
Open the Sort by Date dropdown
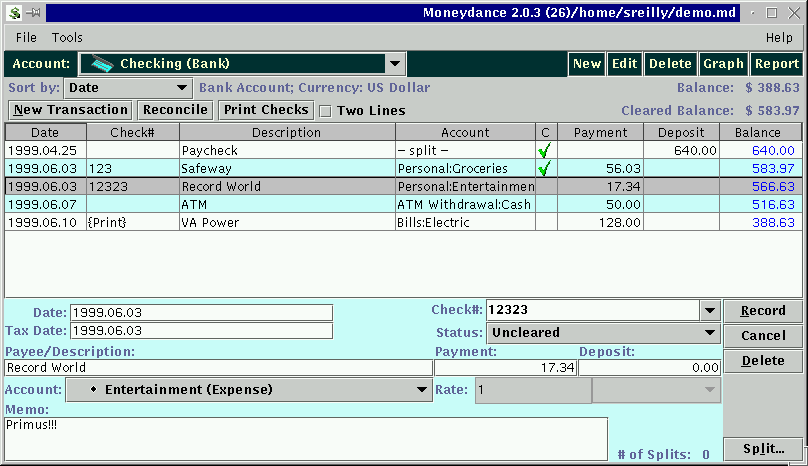coord(128,88)
